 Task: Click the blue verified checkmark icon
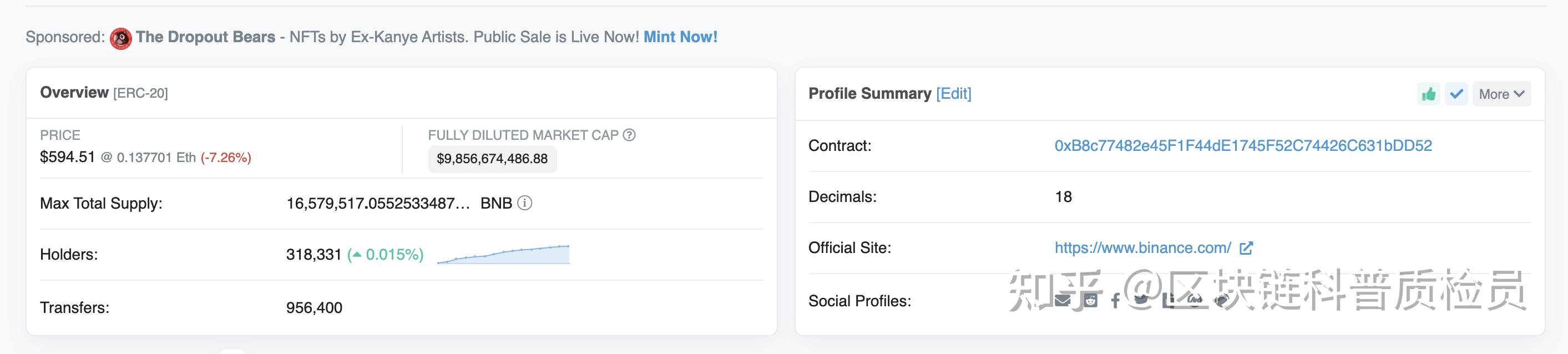[x=1456, y=94]
